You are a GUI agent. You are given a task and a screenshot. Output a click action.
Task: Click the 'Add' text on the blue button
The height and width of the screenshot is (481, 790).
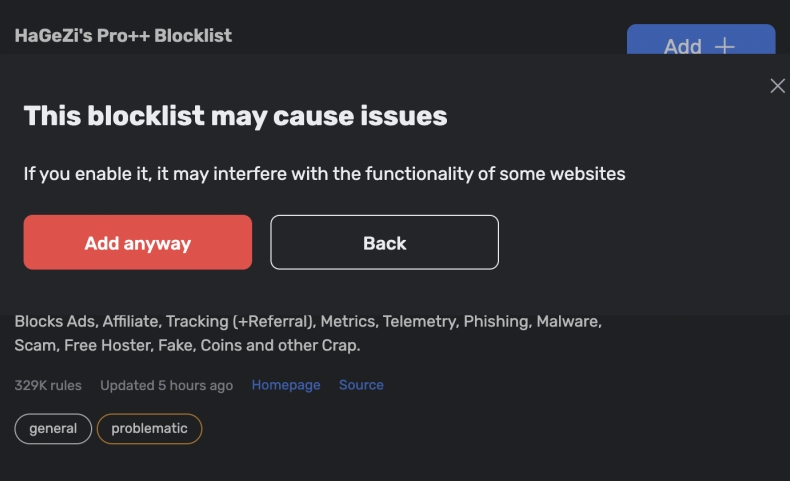point(682,46)
